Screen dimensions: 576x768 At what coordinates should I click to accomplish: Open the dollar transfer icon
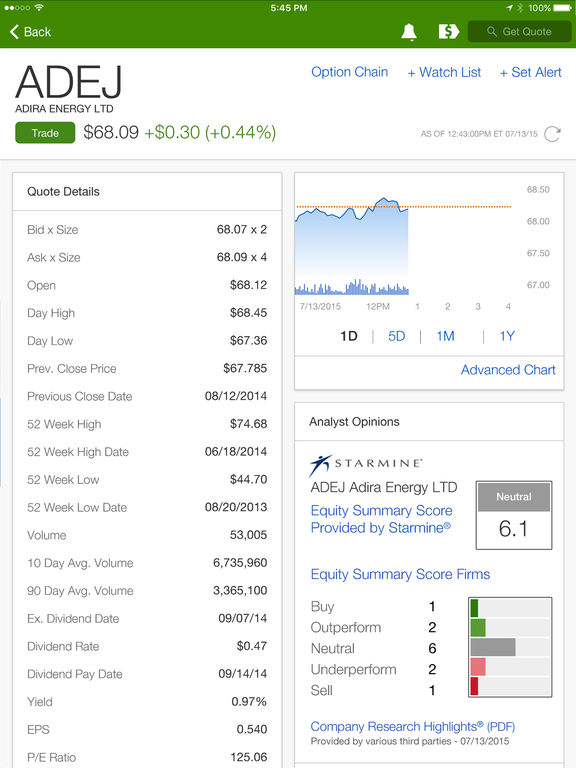click(x=448, y=32)
